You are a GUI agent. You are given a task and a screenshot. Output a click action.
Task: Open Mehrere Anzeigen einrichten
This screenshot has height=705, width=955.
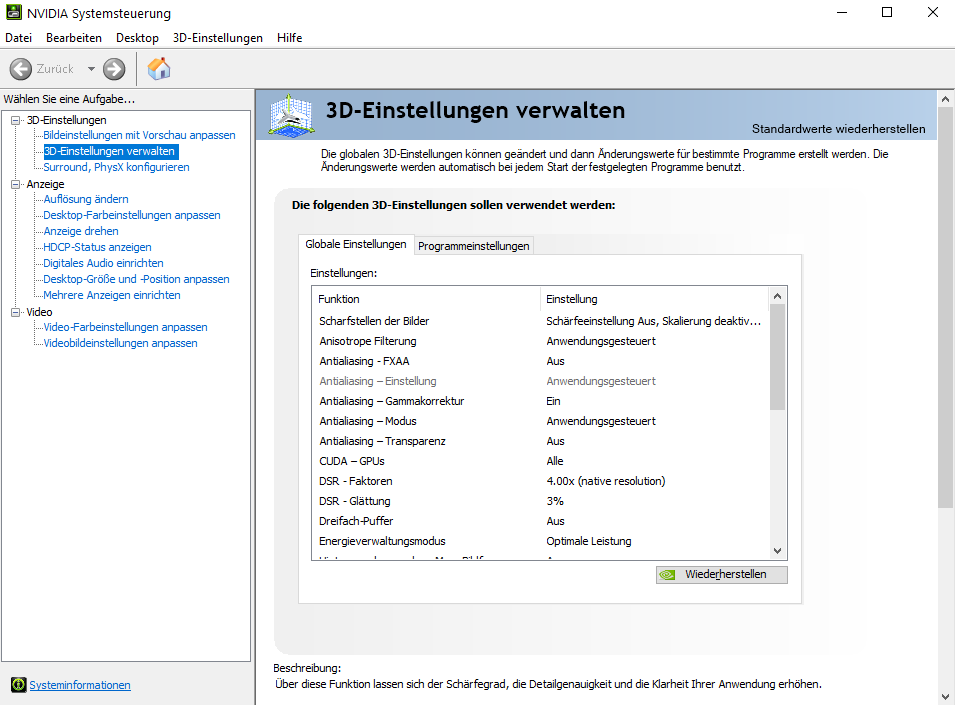[x=111, y=295]
